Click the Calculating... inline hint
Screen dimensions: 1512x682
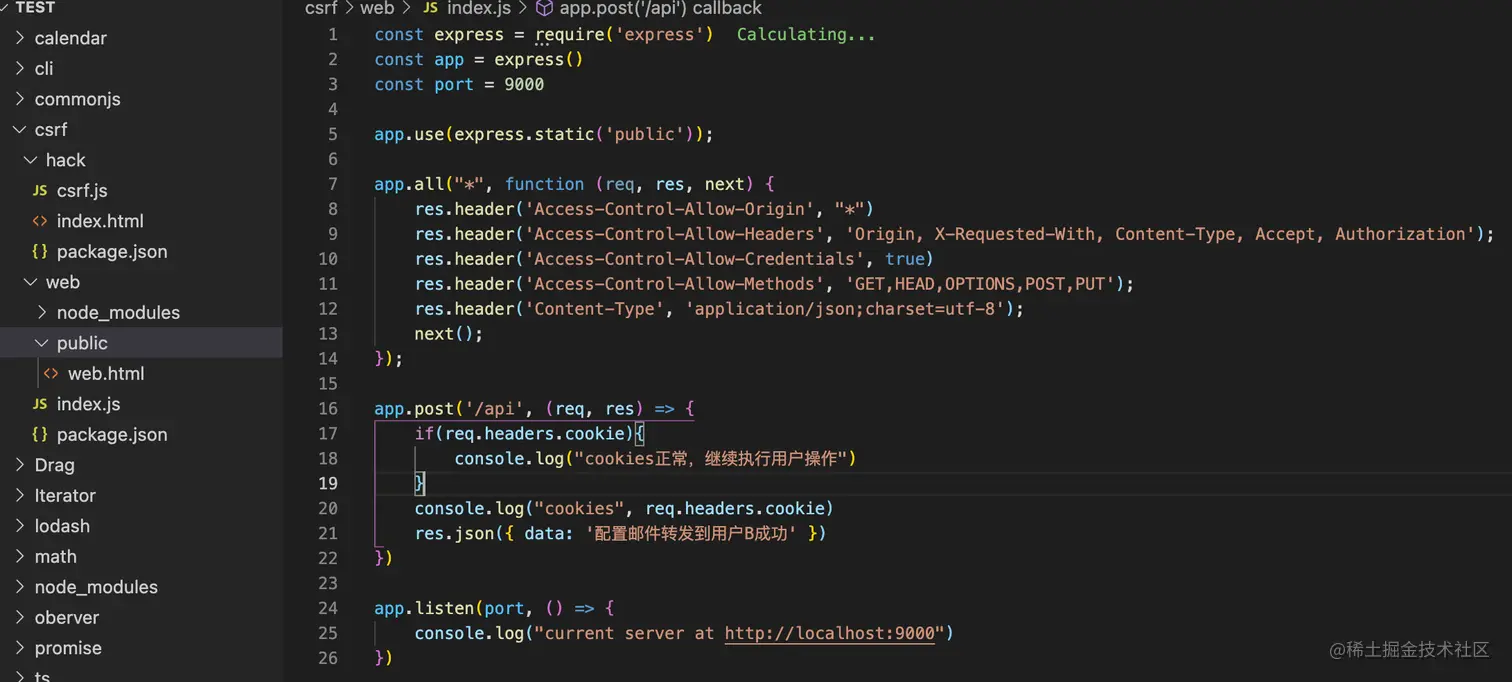(x=806, y=34)
